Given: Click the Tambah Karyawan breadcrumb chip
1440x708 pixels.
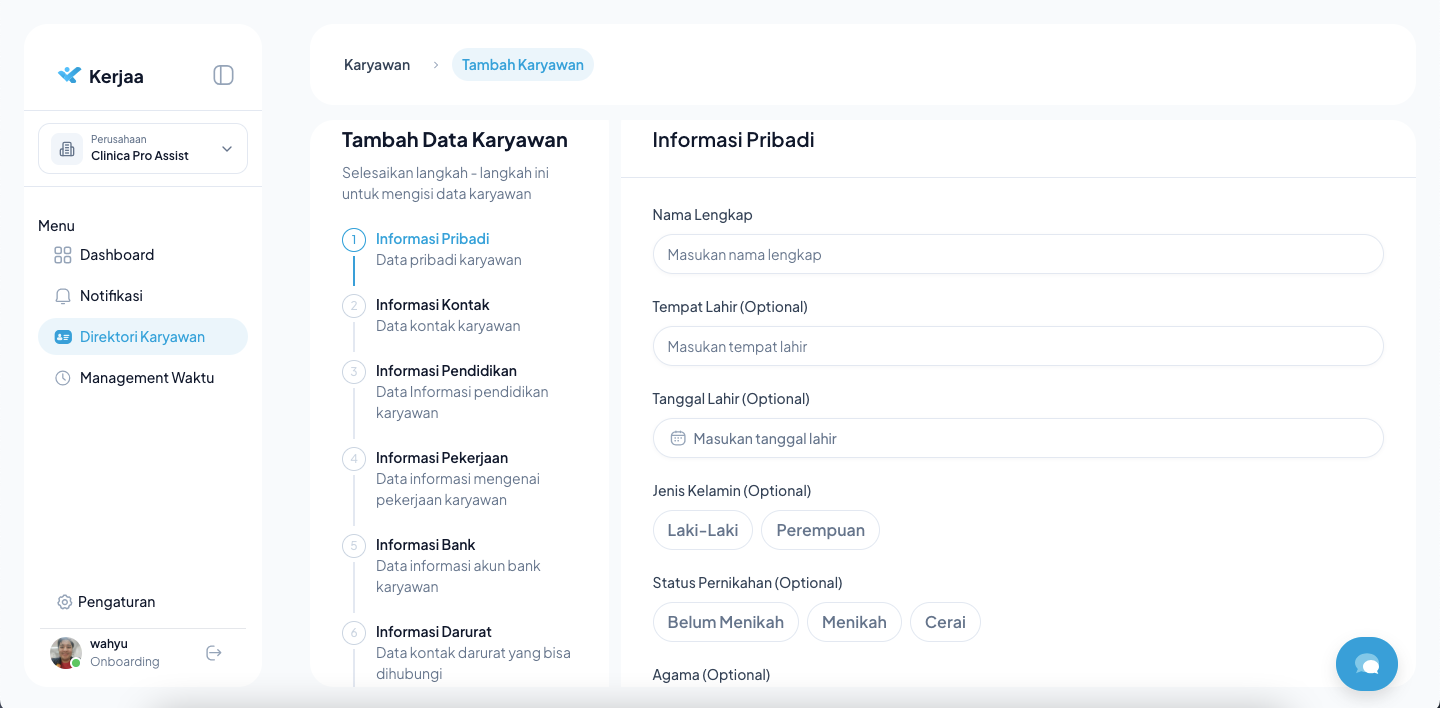Looking at the screenshot, I should [522, 65].
